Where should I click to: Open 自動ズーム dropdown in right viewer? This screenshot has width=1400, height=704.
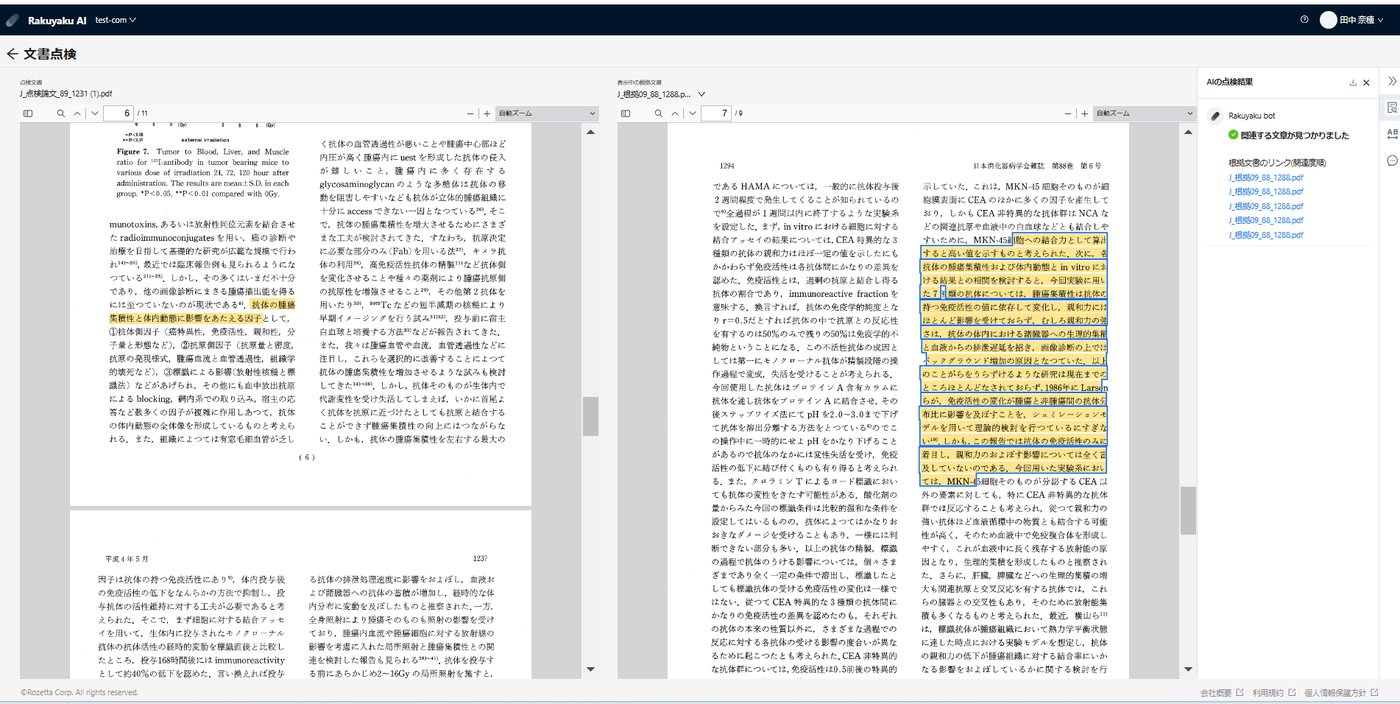click(x=1144, y=114)
